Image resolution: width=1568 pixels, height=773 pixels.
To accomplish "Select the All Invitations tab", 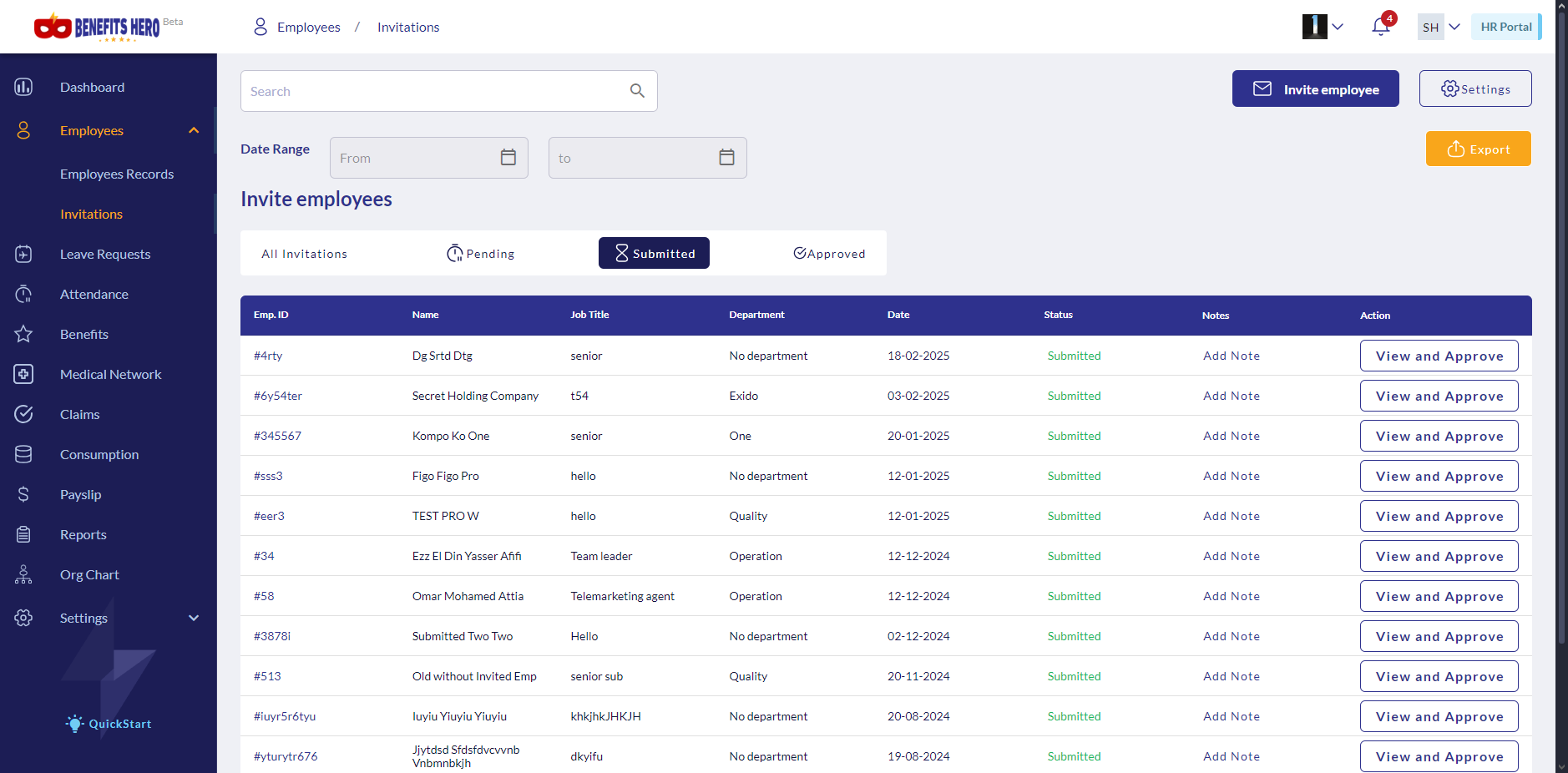I will point(304,254).
